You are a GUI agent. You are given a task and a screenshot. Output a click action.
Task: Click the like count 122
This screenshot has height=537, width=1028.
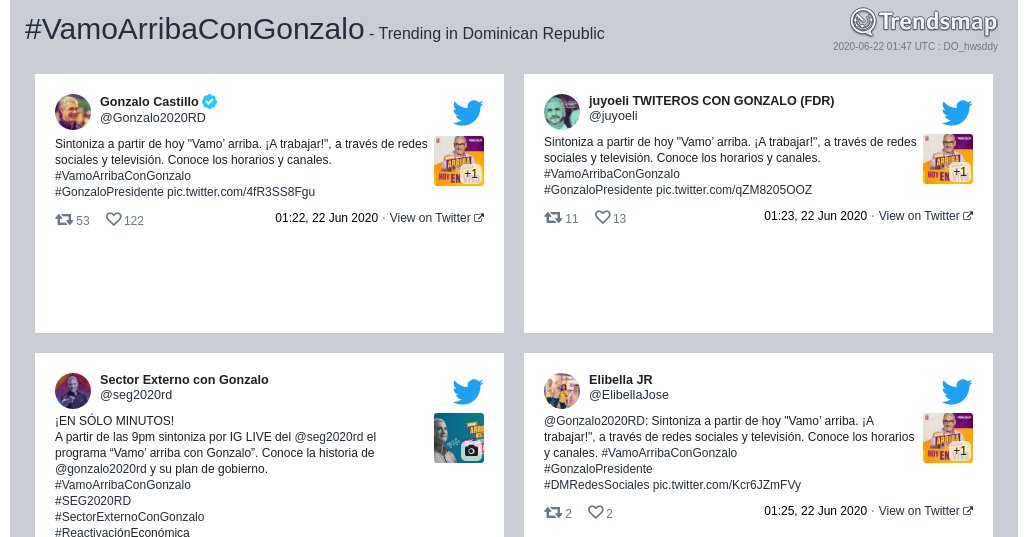pos(134,220)
